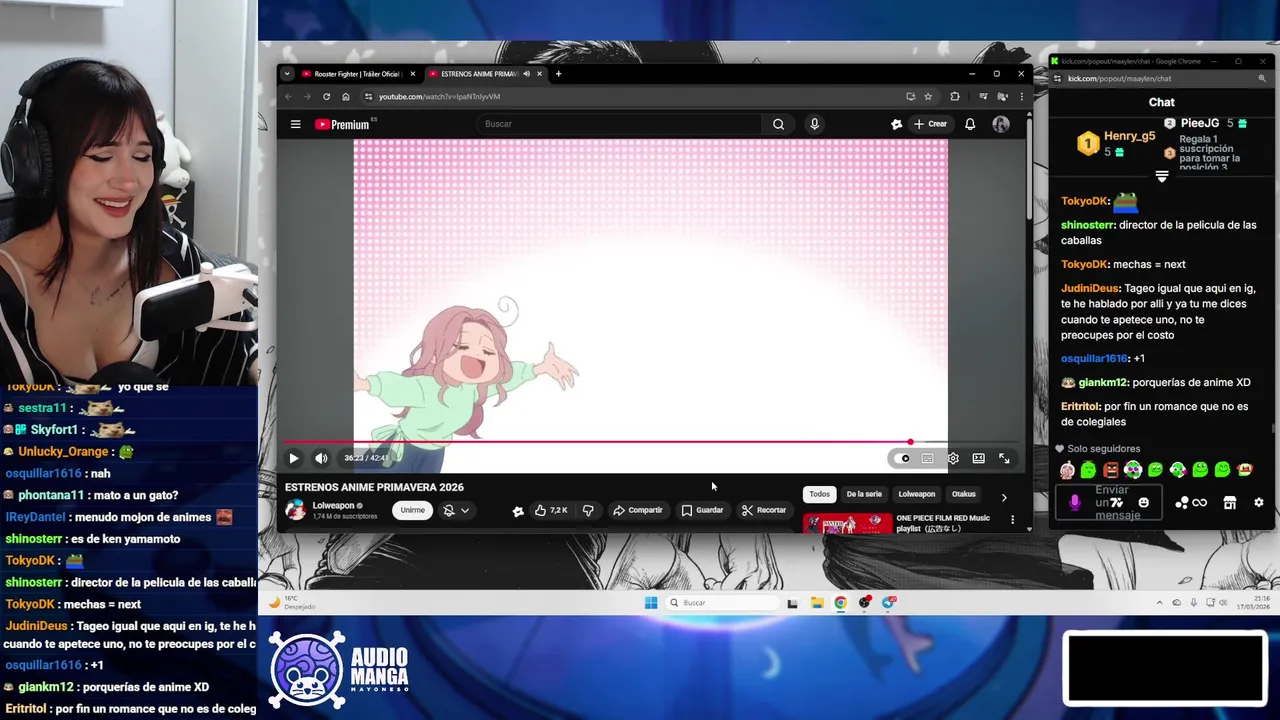Show more filter chips arrow
Image resolution: width=1280 pixels, height=720 pixels.
tap(1004, 496)
